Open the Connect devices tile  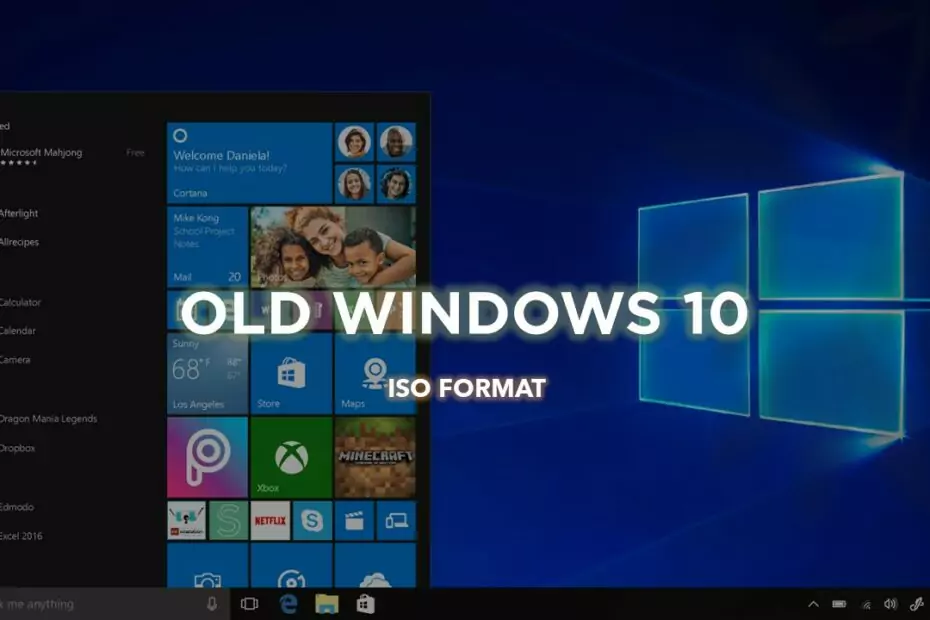tap(396, 520)
